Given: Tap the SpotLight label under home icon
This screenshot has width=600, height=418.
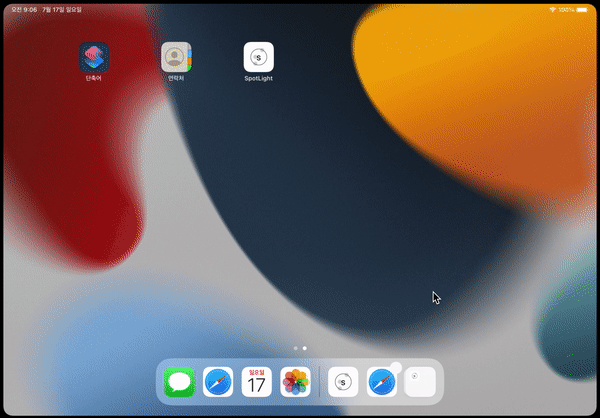Looking at the screenshot, I should pyautogui.click(x=259, y=78).
